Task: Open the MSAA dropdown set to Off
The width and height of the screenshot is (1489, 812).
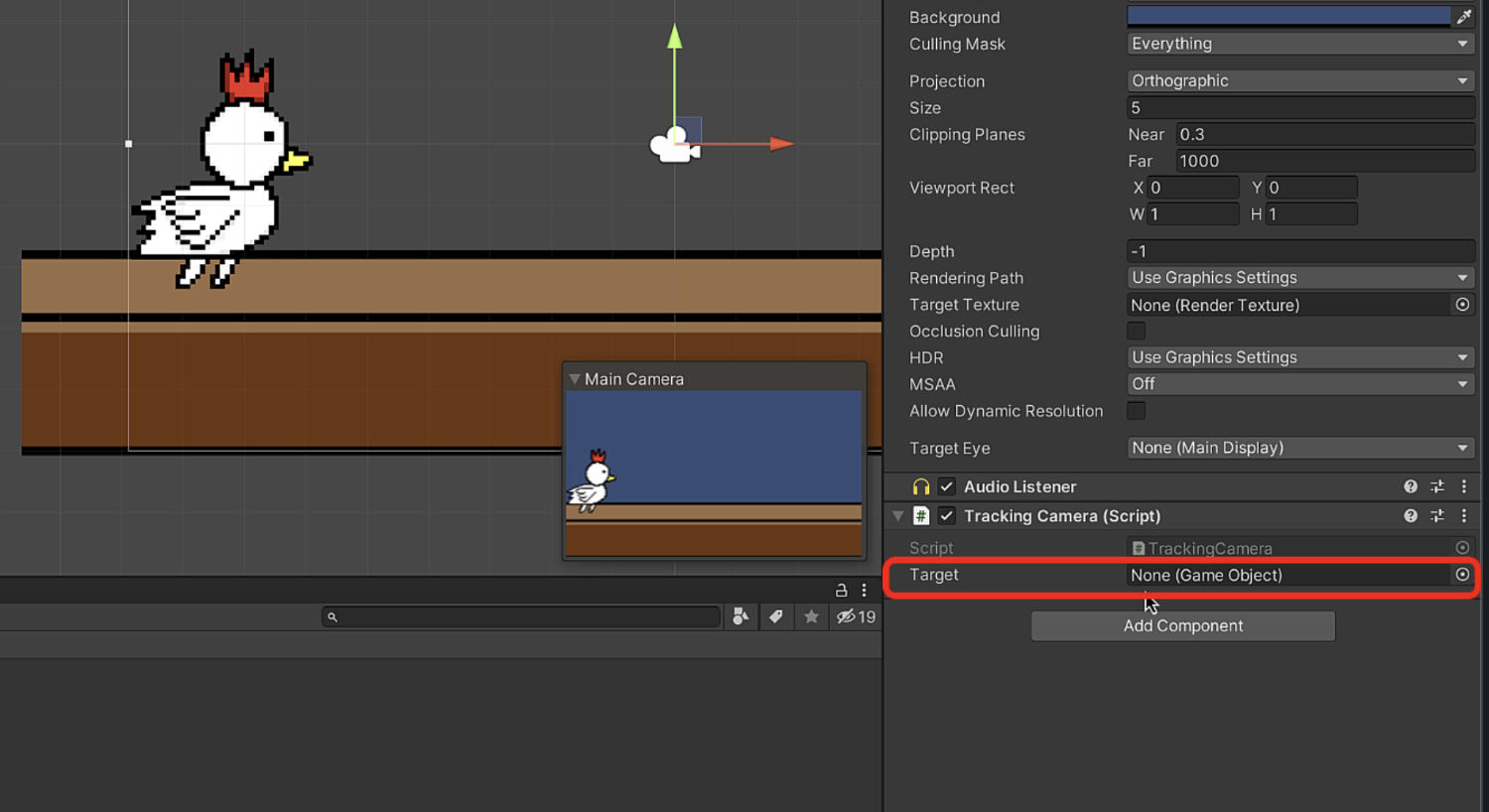Action: [x=1300, y=384]
